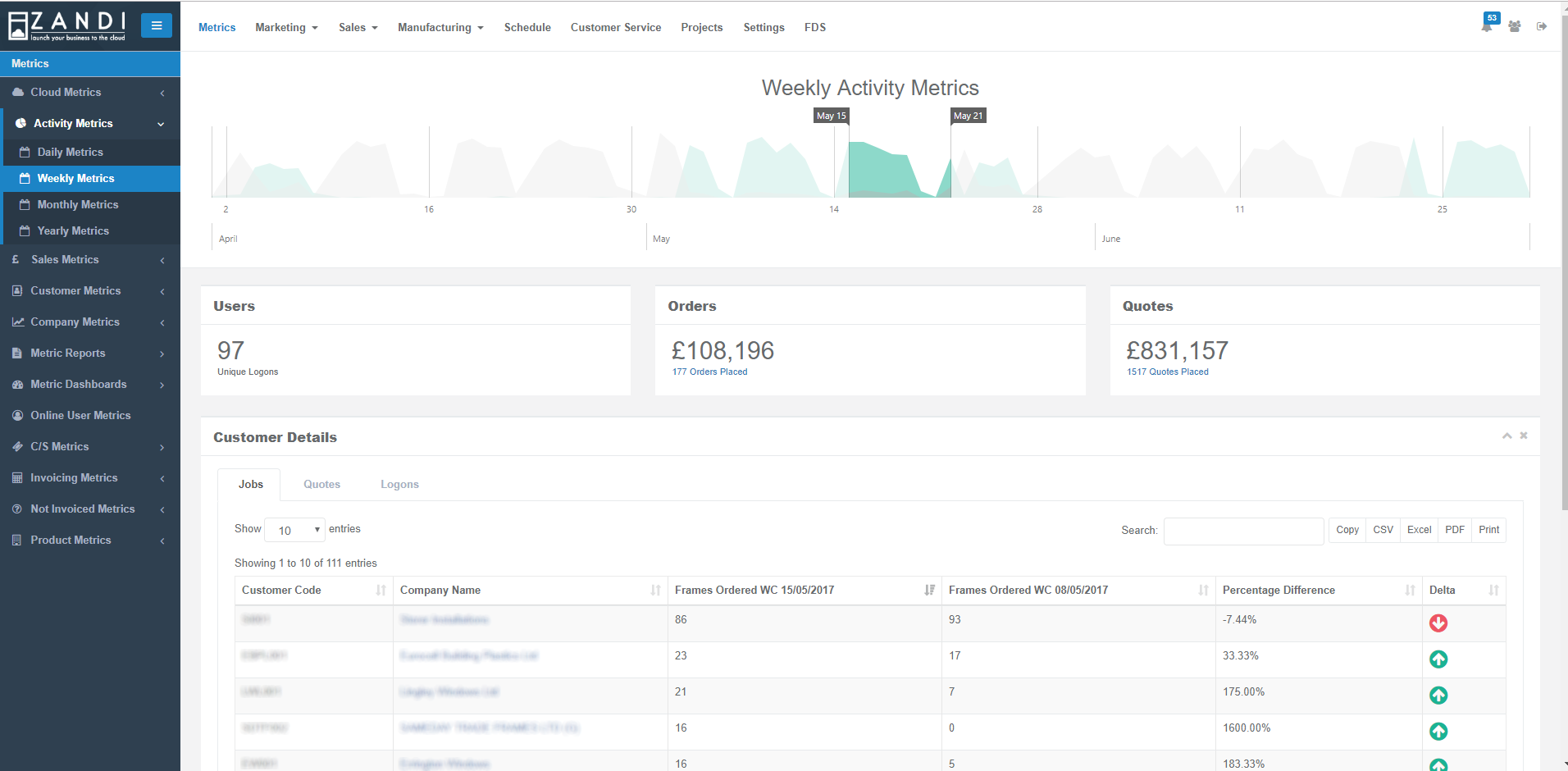This screenshot has height=771, width=1568.
Task: Expand the Sales menu in the top navigation
Action: [x=358, y=27]
